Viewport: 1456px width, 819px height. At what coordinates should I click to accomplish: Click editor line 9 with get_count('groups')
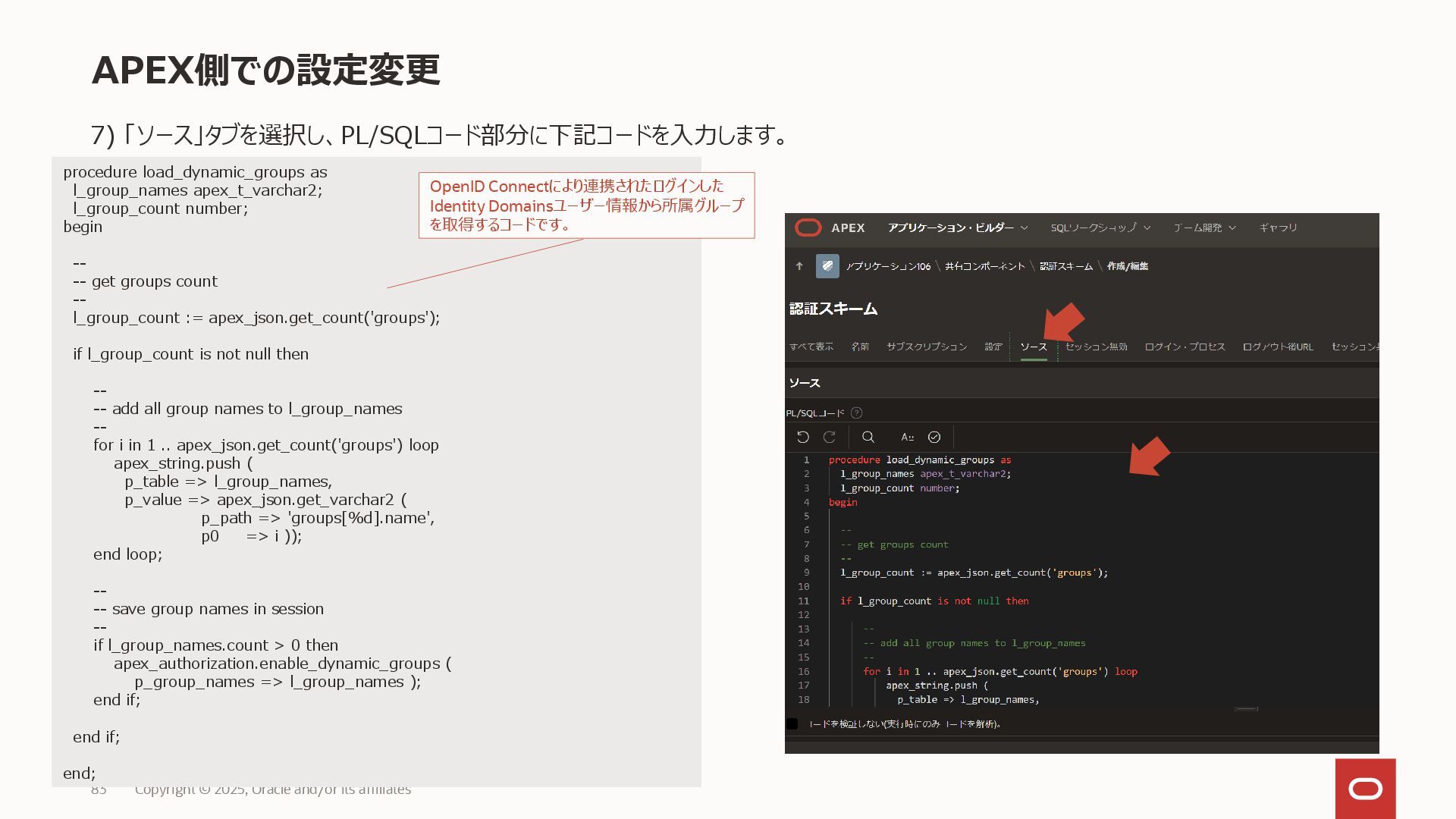(974, 573)
